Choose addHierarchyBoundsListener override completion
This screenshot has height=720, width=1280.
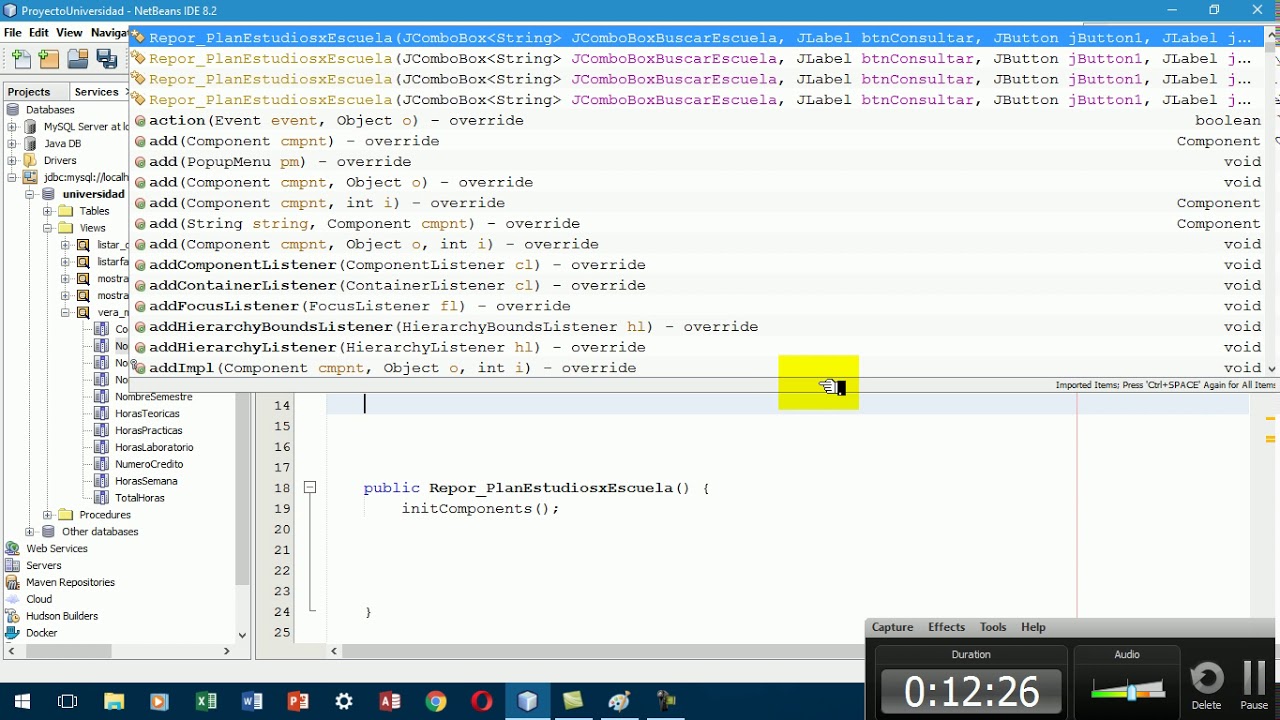[698, 327]
